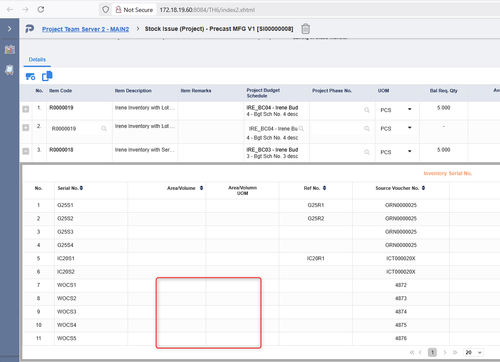Search budget schedule in row 2
The height and width of the screenshot is (362, 500).
pos(301,128)
